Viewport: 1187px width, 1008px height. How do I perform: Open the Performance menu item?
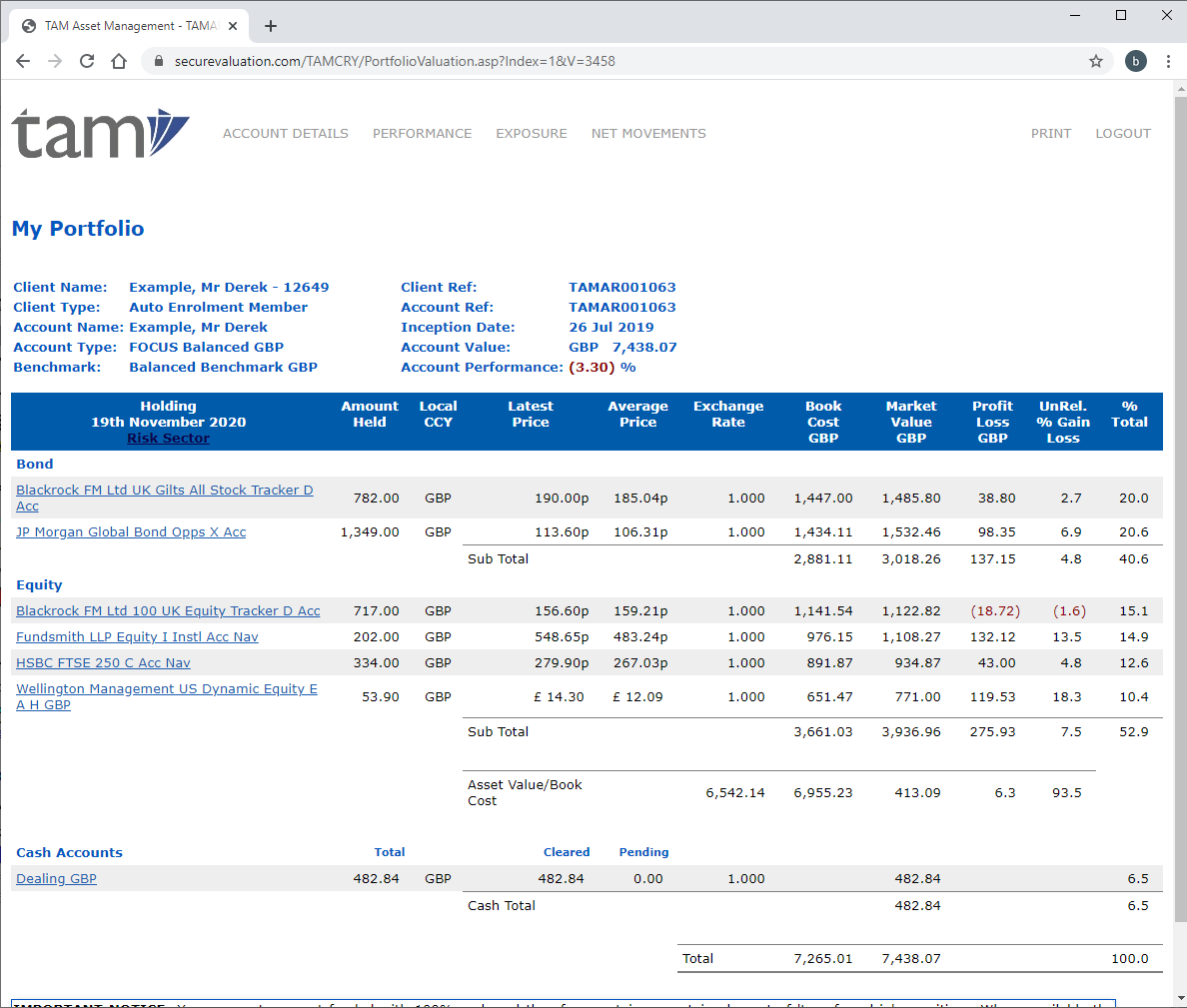pos(422,133)
